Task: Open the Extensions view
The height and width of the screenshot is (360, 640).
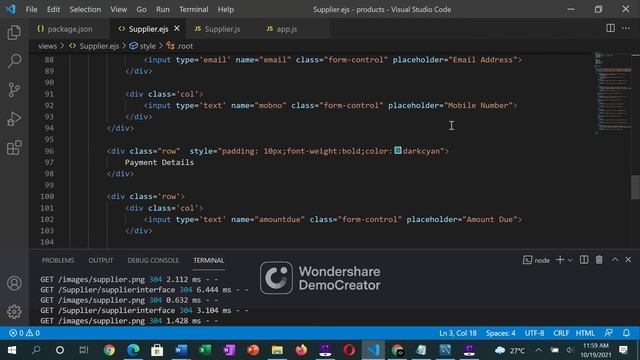Action: pos(14,148)
